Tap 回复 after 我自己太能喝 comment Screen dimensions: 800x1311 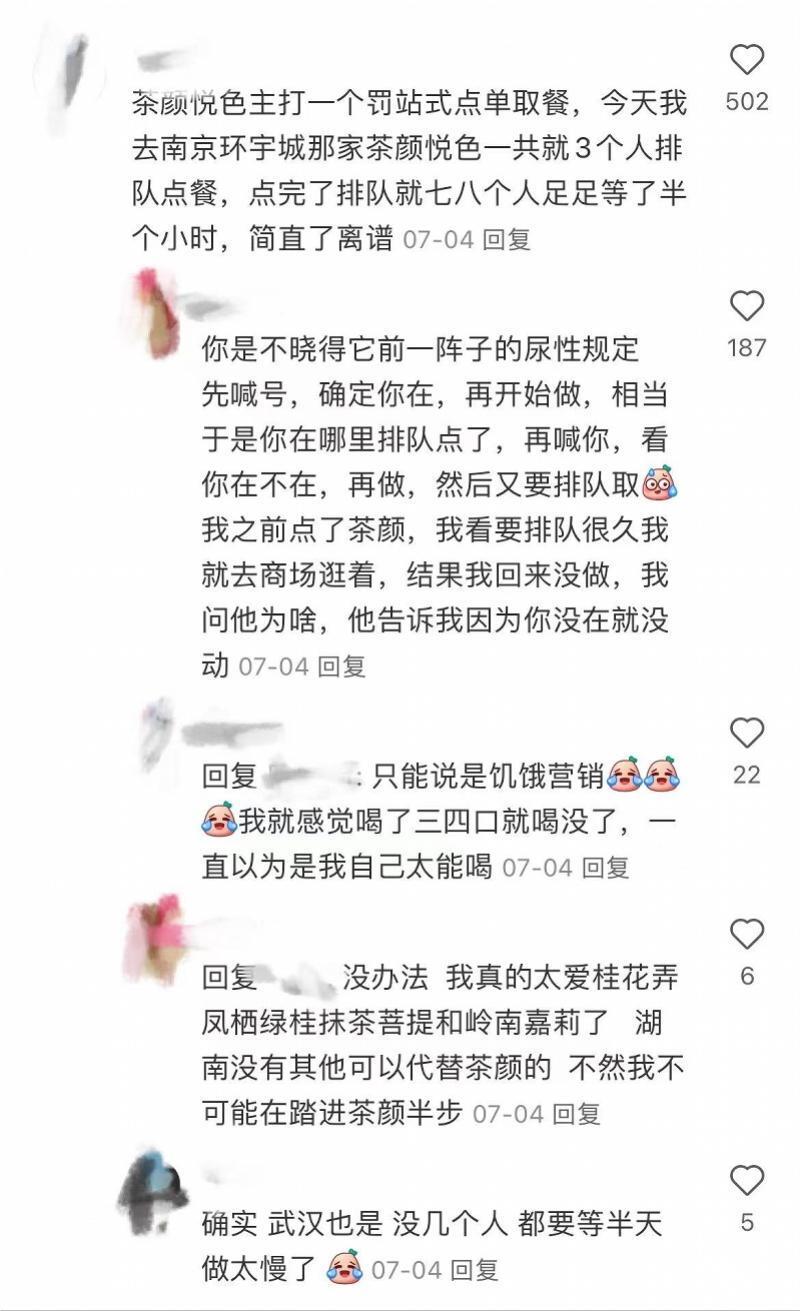[605, 867]
